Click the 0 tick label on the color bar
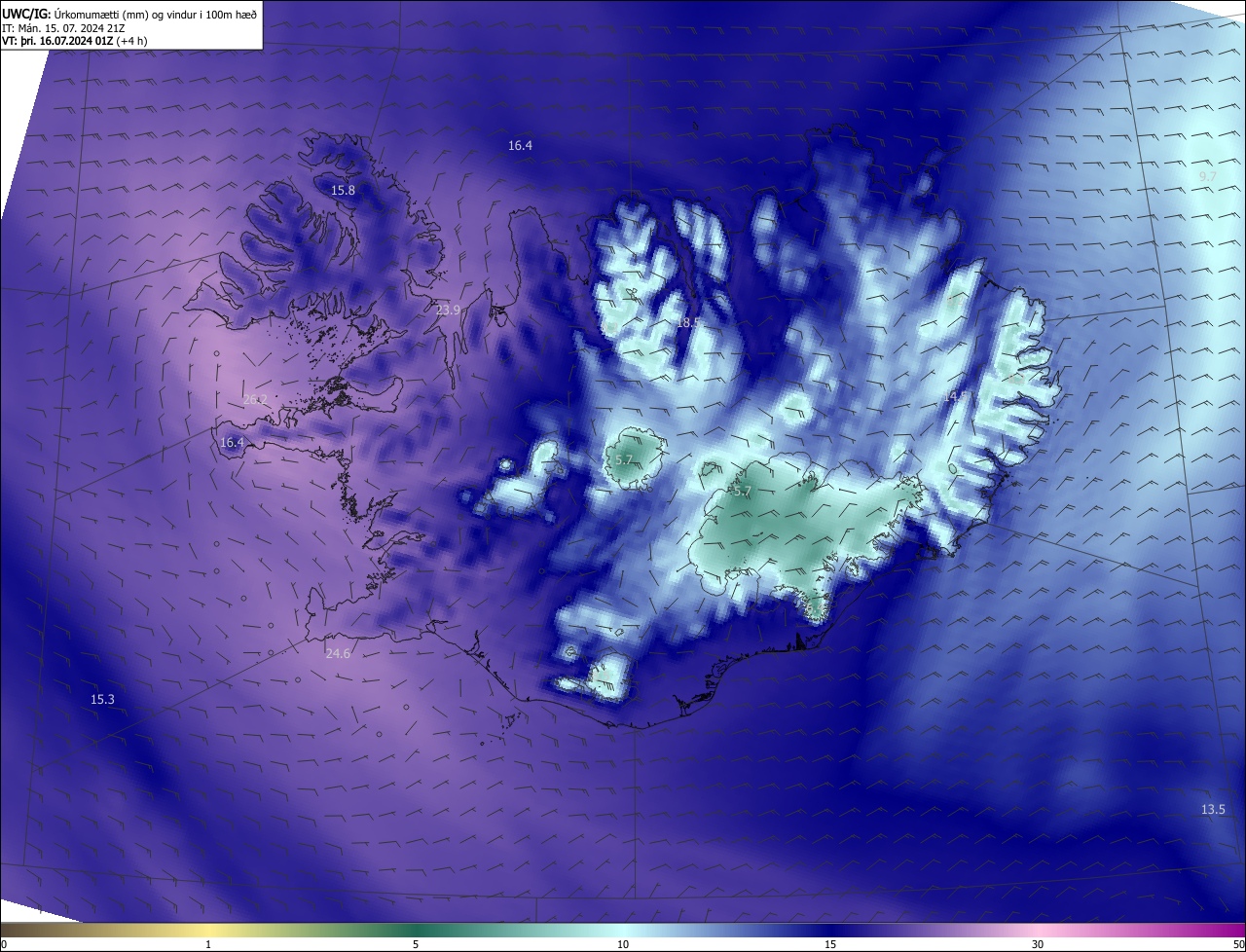Image resolution: width=1246 pixels, height=952 pixels. pos(4,944)
